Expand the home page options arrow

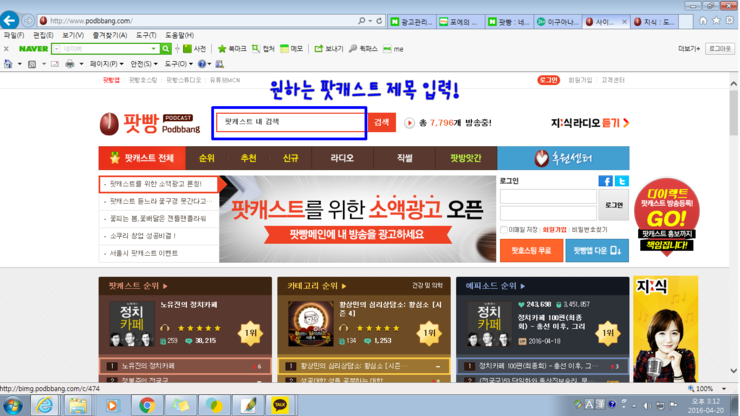pos(20,64)
